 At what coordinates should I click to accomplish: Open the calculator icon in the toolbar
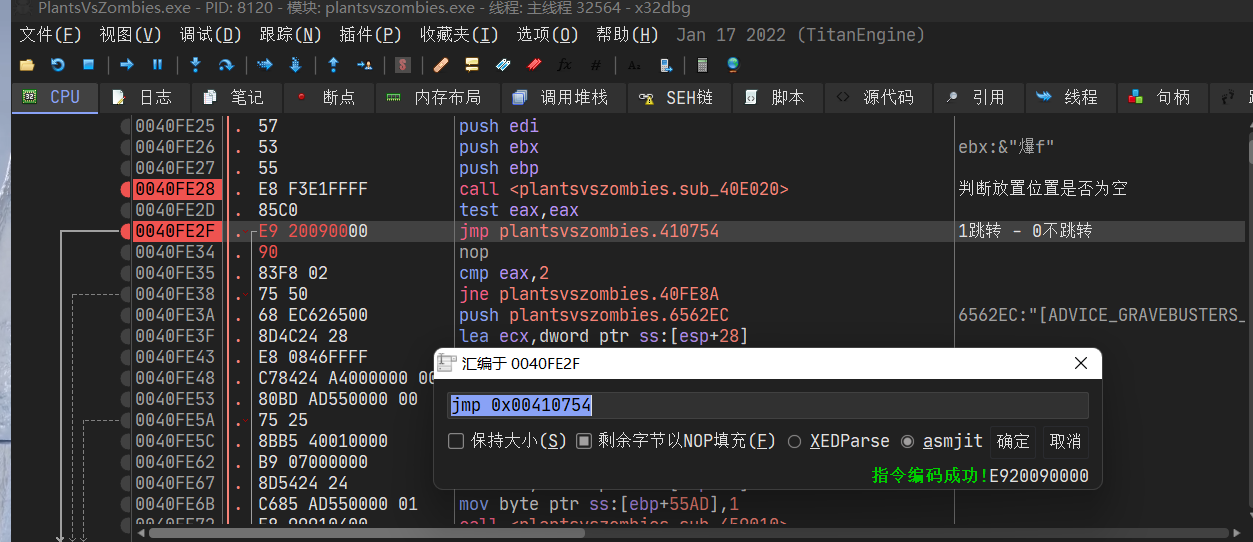[702, 65]
